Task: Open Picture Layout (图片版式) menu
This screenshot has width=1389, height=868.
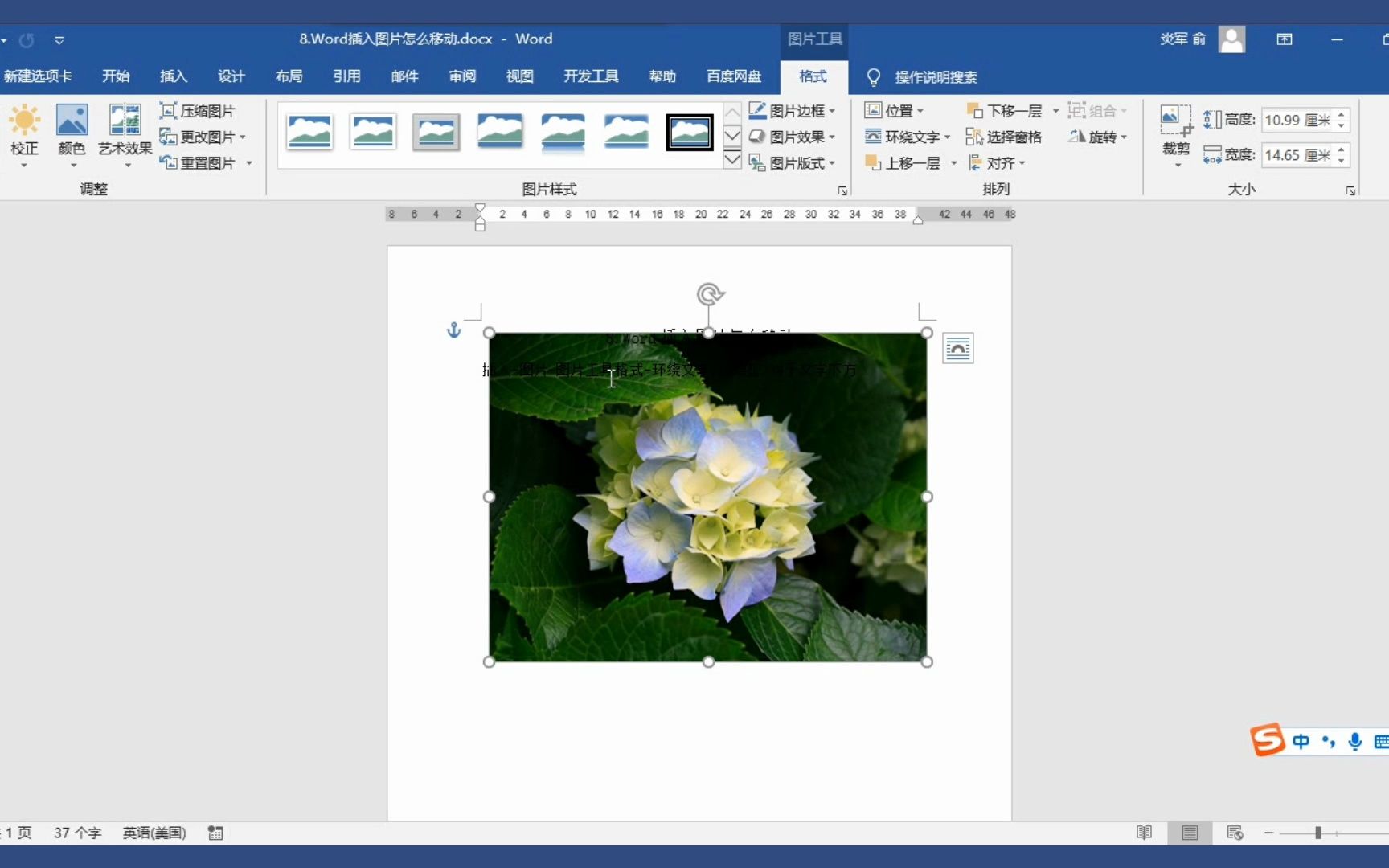Action: coord(792,162)
